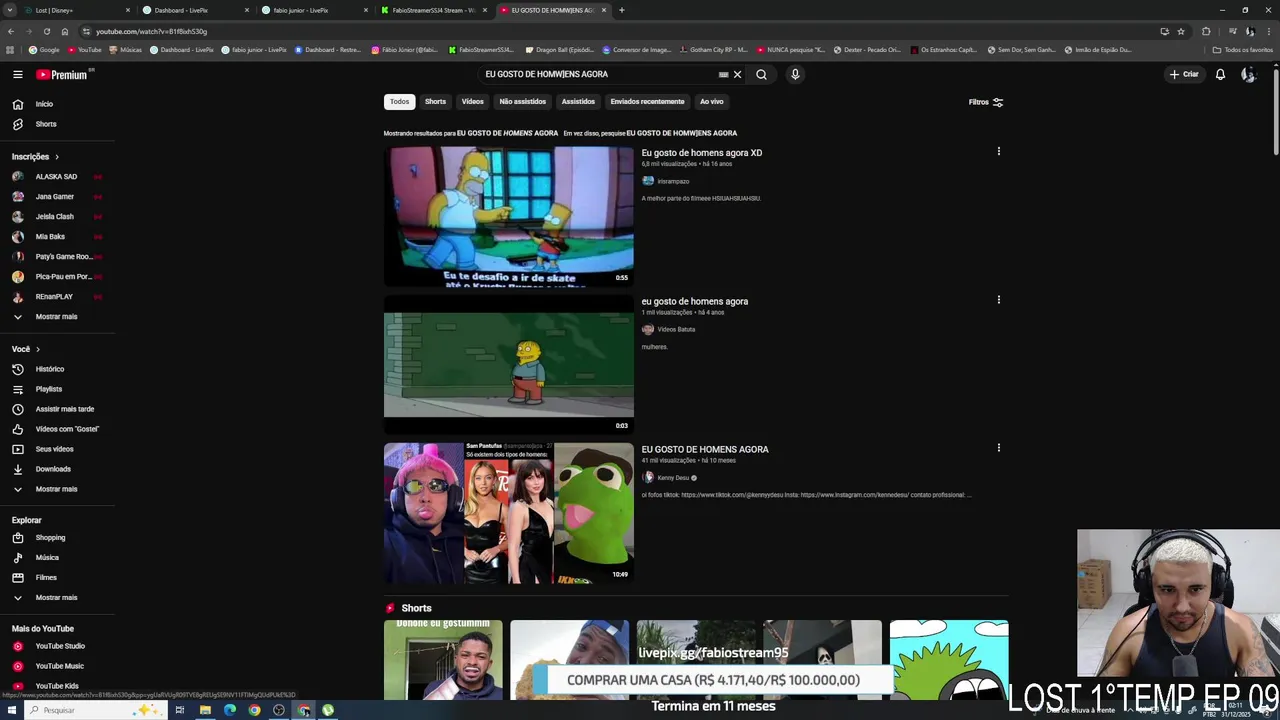This screenshot has width=1280, height=720.
Task: Bookmark this page with the star icon
Action: [1181, 31]
